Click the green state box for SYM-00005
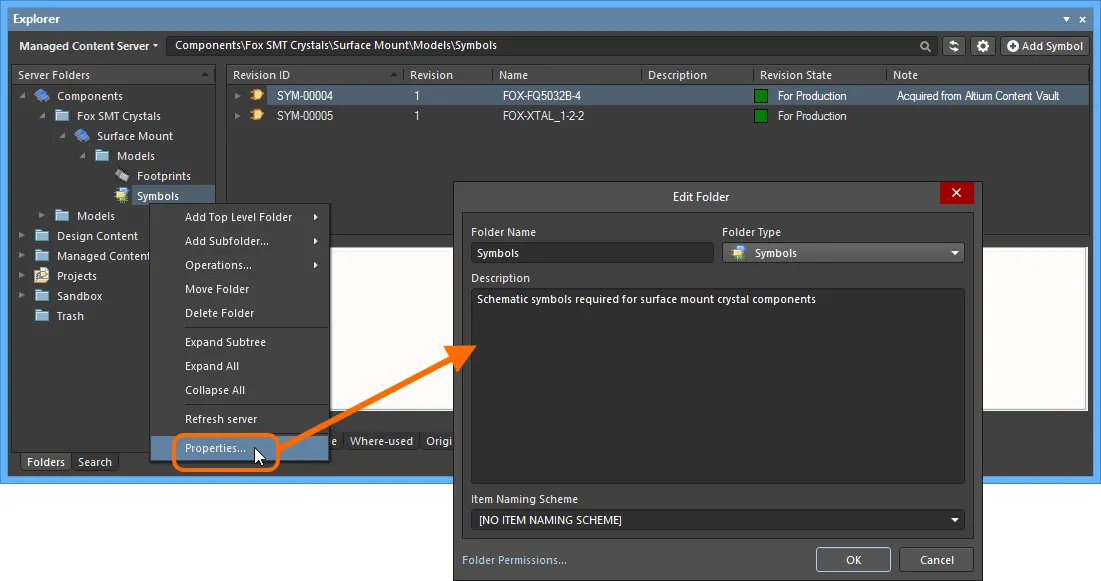This screenshot has width=1101, height=581. [760, 116]
